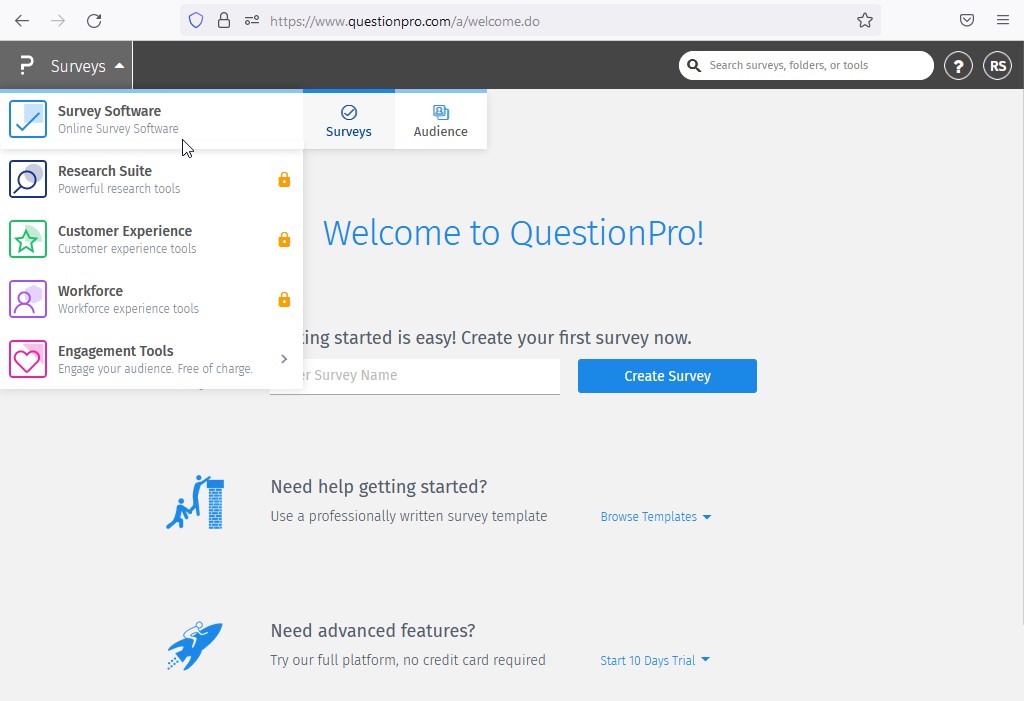Click the climbing help illustration icon
The image size is (1024, 701).
click(195, 502)
